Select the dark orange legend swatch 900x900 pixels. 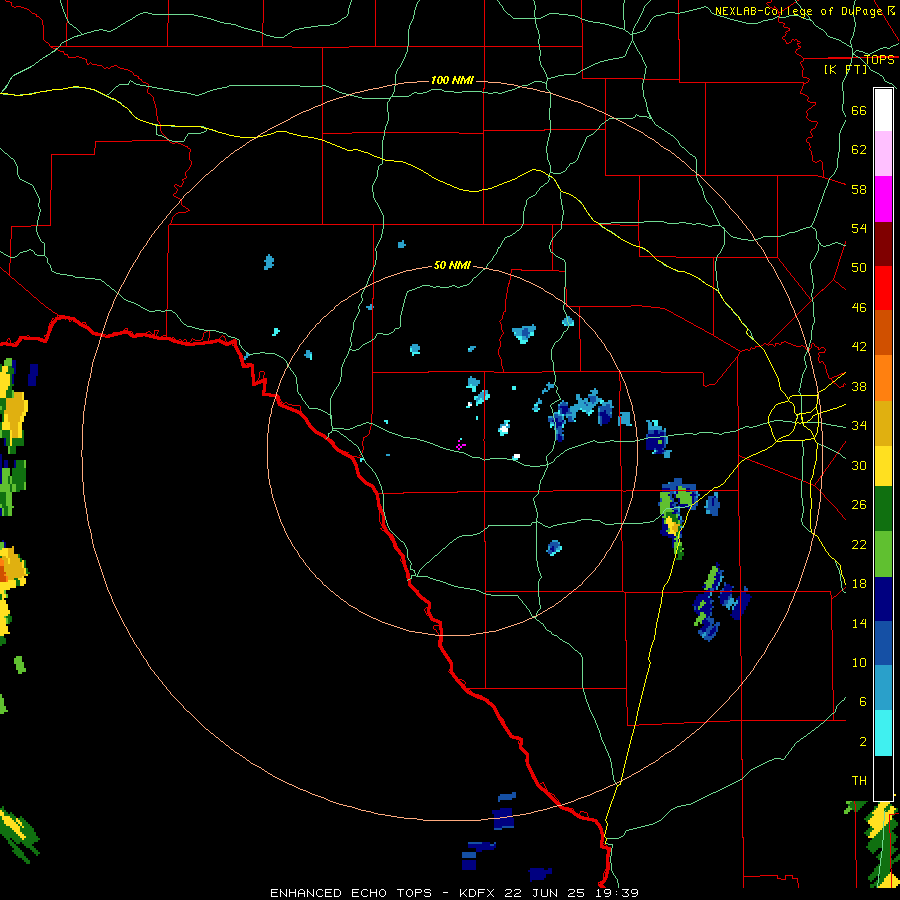click(x=883, y=332)
